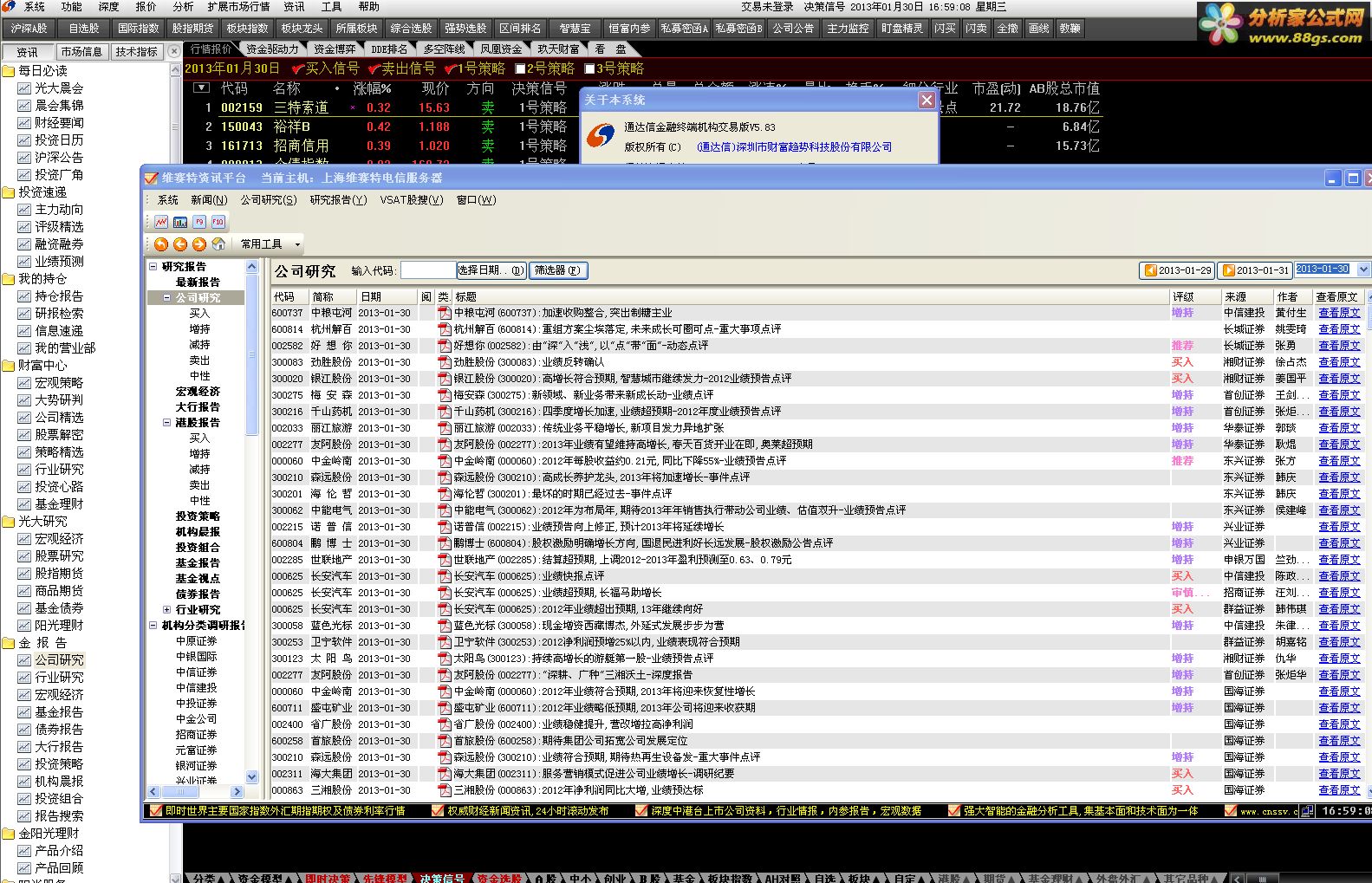Click 财富中心 folder icon

coord(9,366)
